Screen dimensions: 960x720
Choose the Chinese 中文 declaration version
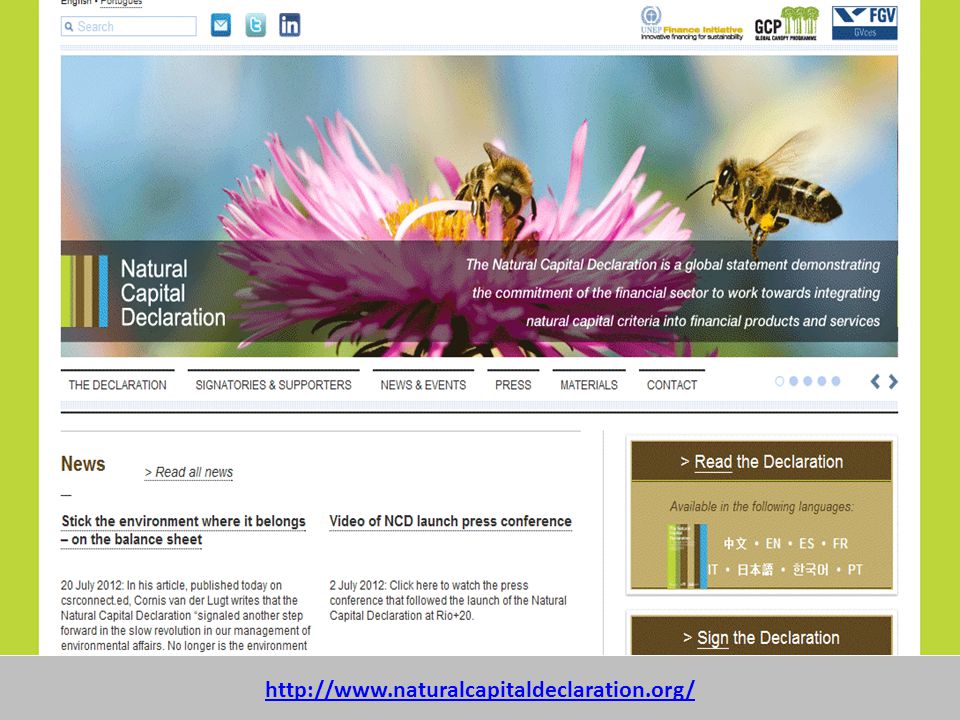735,544
